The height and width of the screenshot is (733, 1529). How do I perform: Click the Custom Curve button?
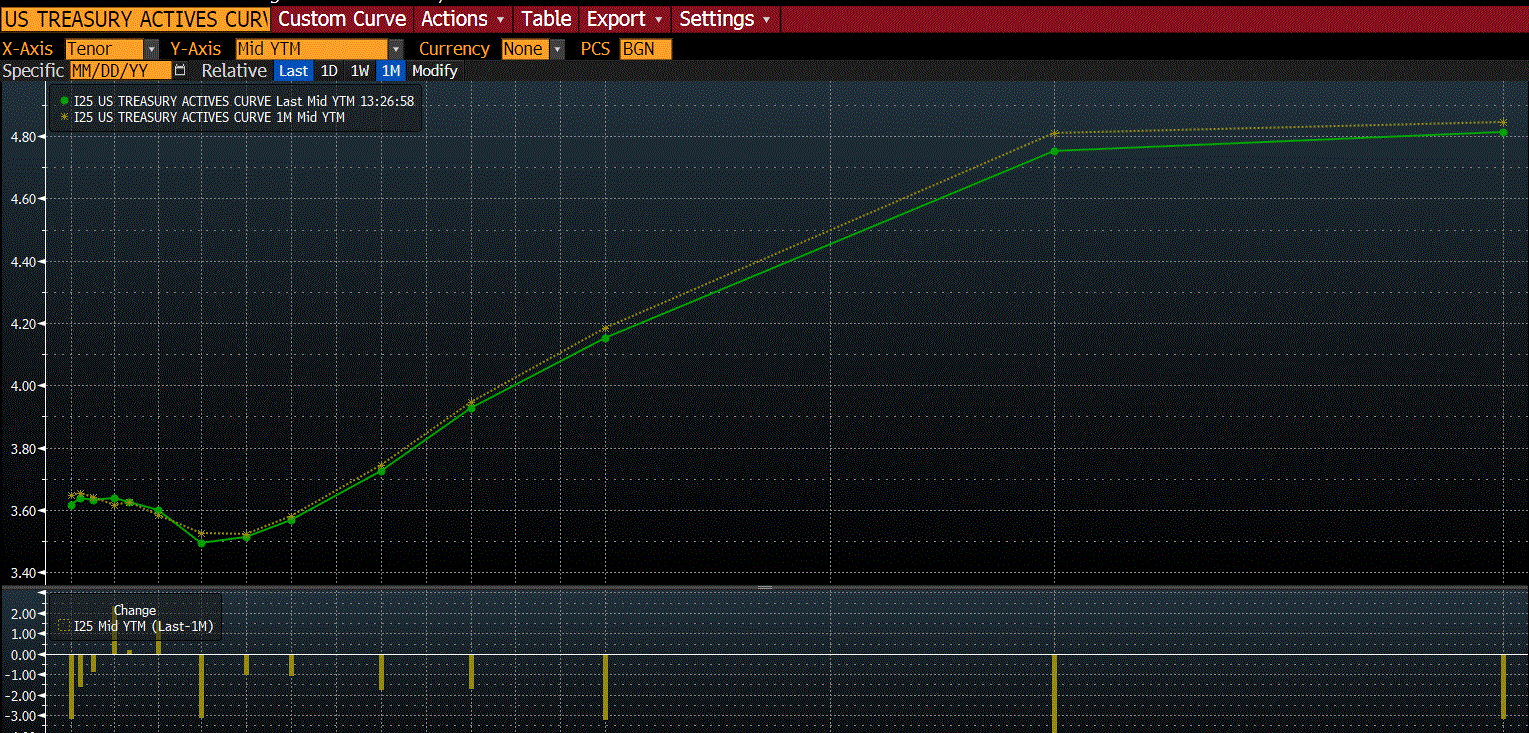[342, 19]
